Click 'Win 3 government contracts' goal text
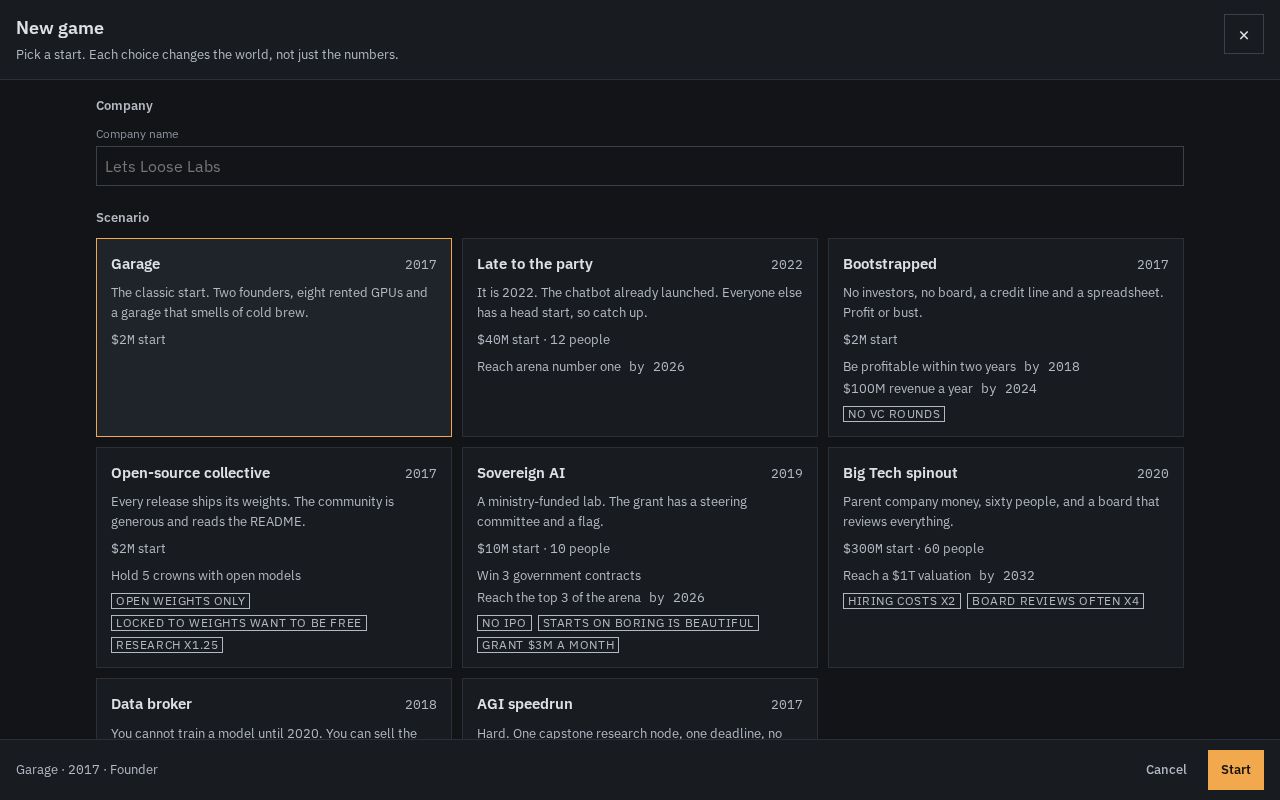Screen dimensions: 1280x800 pyautogui.click(x=559, y=576)
